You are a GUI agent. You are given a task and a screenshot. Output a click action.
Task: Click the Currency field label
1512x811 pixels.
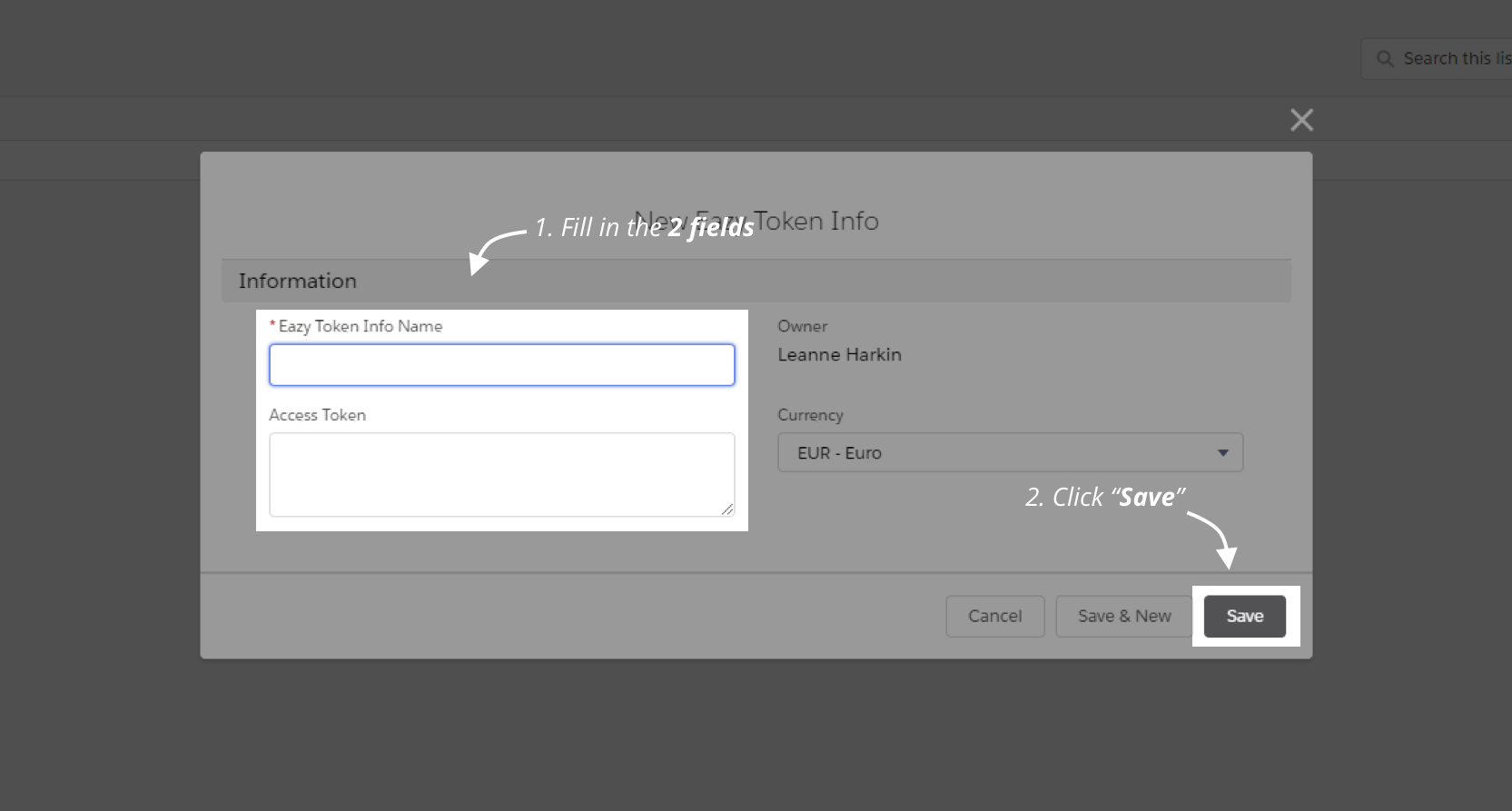click(x=810, y=415)
